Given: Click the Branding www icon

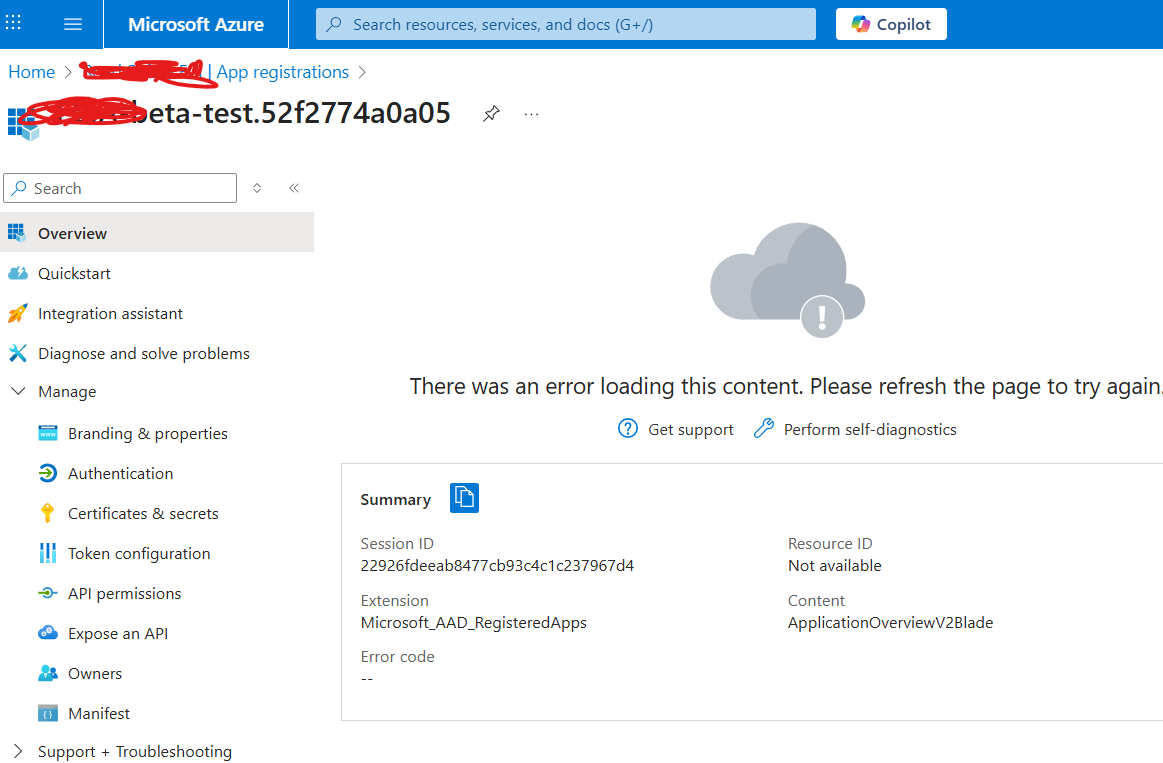Looking at the screenshot, I should 47,433.
